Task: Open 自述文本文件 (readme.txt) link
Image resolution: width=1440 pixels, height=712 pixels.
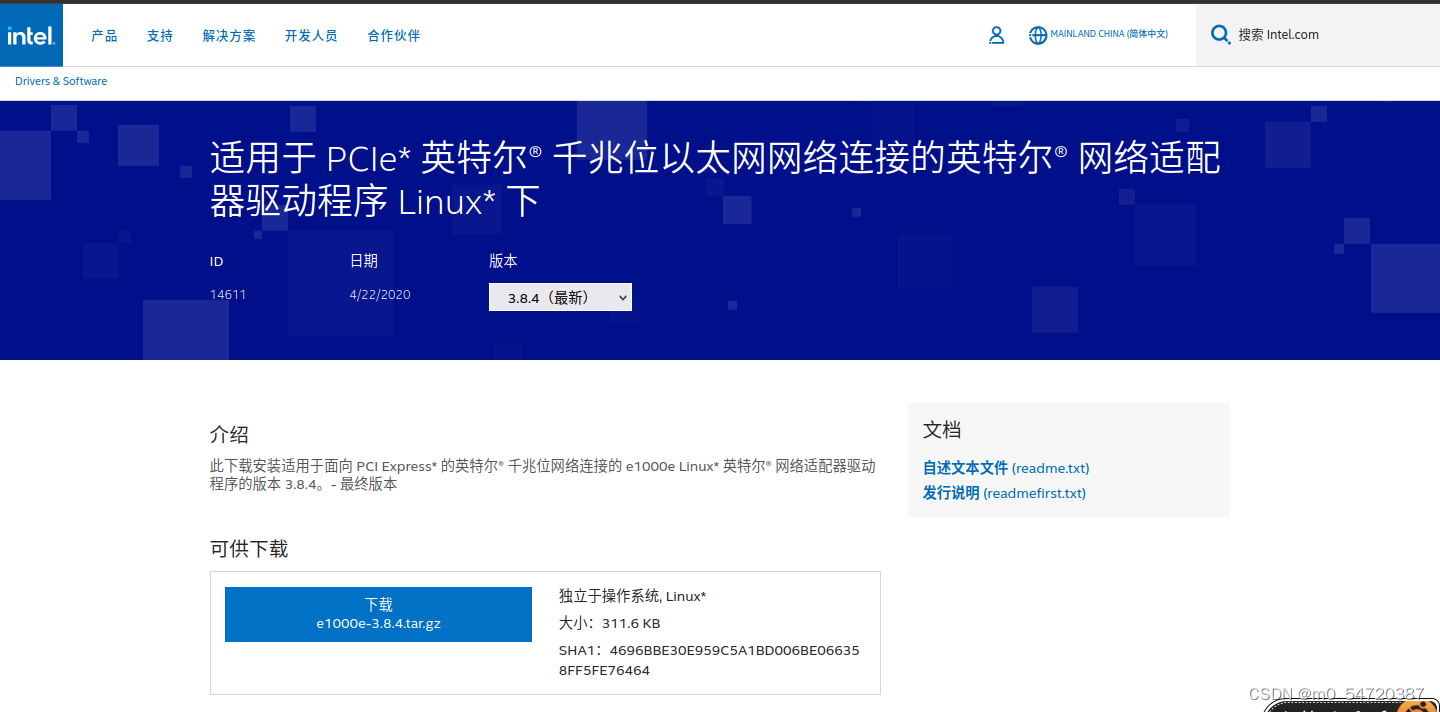Action: tap(1006, 468)
